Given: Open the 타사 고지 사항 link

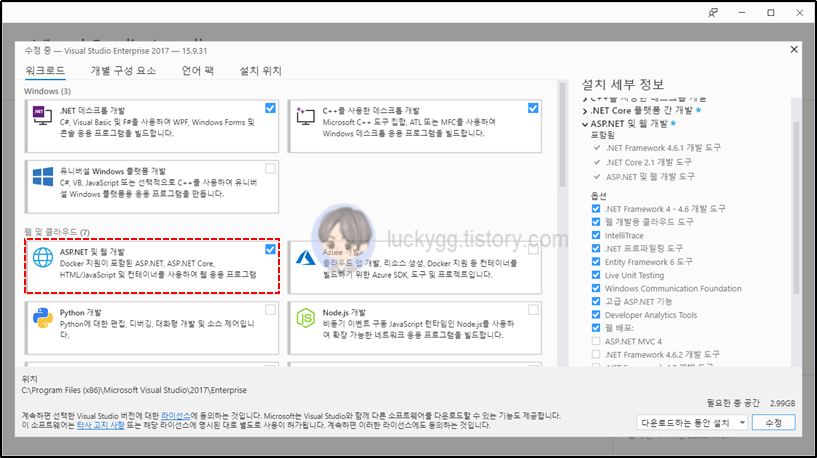Looking at the screenshot, I should pos(101,425).
